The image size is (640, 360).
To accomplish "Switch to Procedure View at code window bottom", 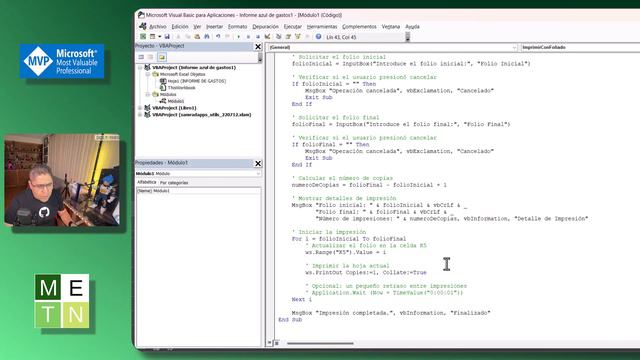I will tap(269, 343).
